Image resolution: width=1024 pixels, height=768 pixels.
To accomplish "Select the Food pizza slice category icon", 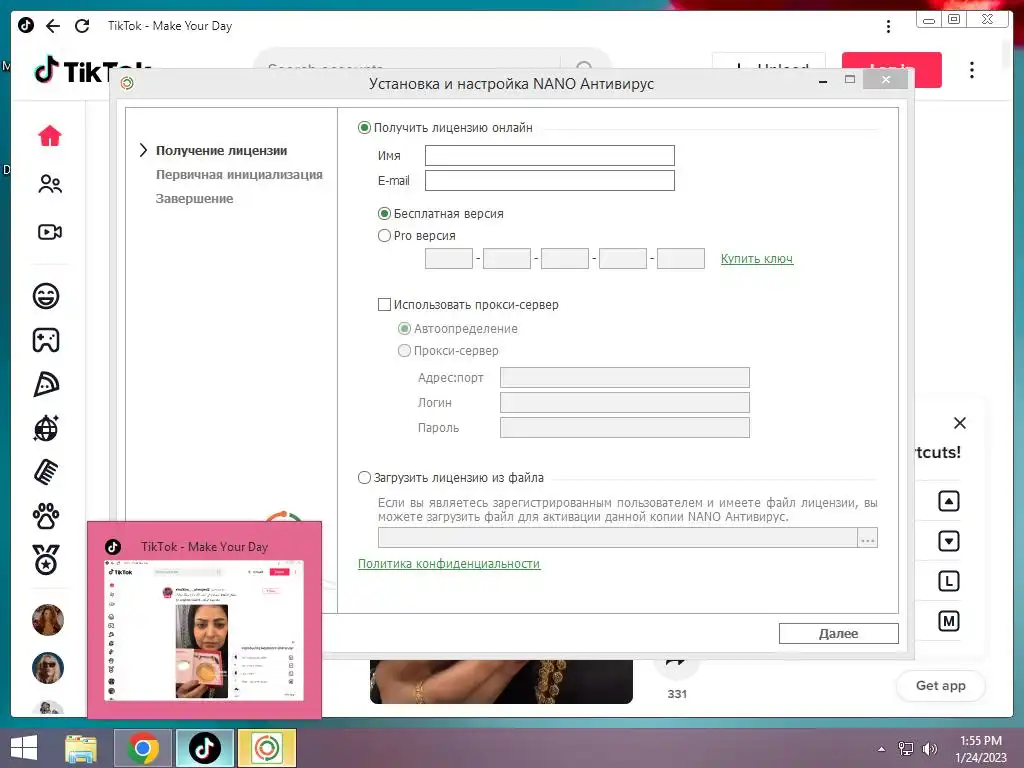I will [x=46, y=385].
